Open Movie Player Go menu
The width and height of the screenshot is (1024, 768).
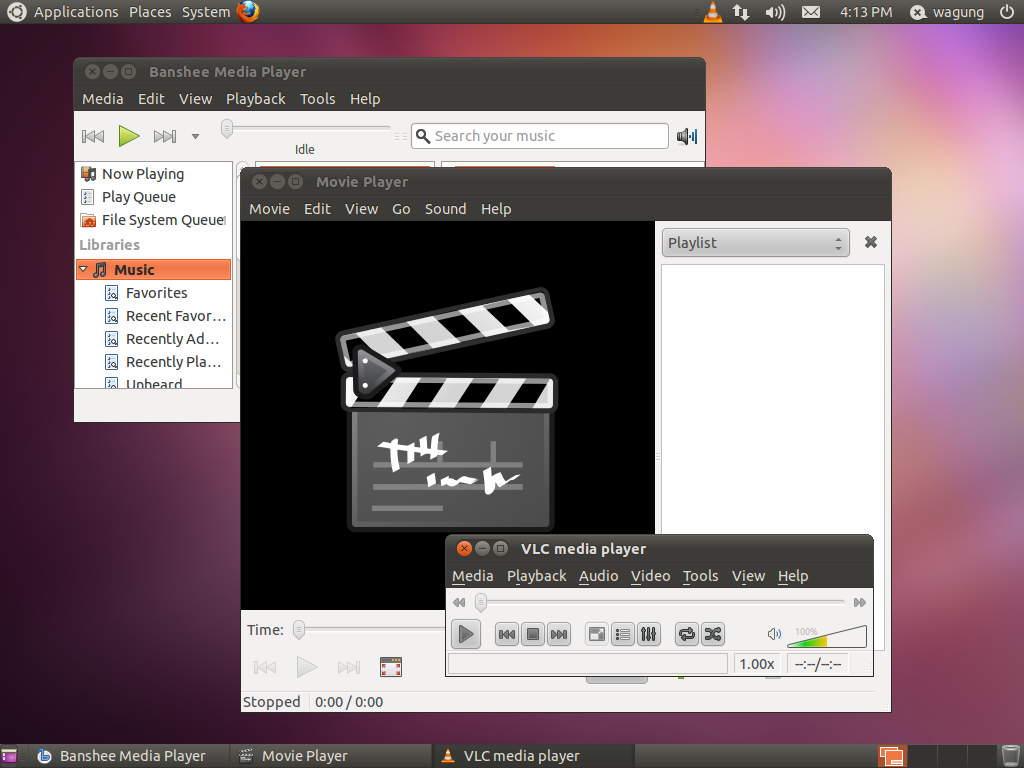401,209
